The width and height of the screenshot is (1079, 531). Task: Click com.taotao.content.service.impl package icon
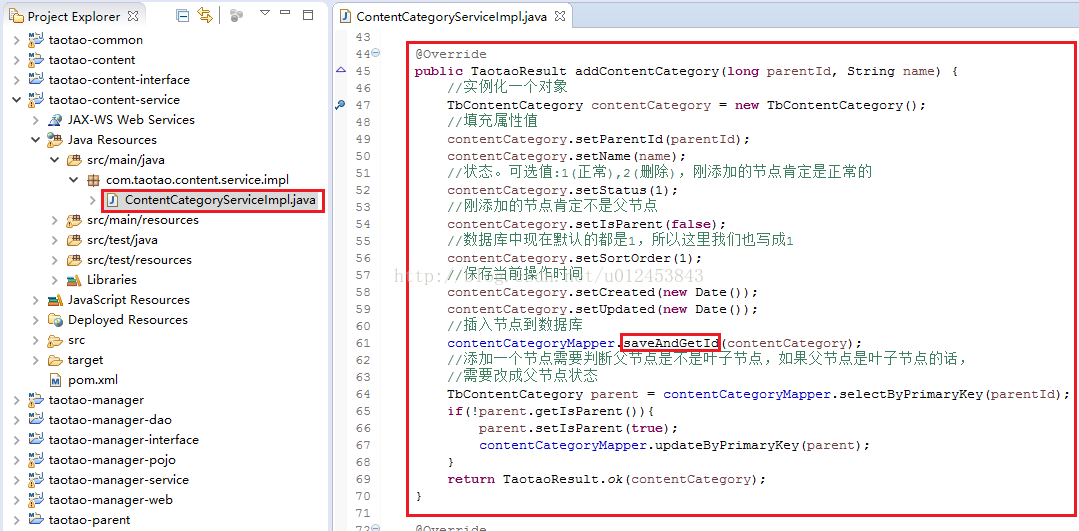coord(94,180)
